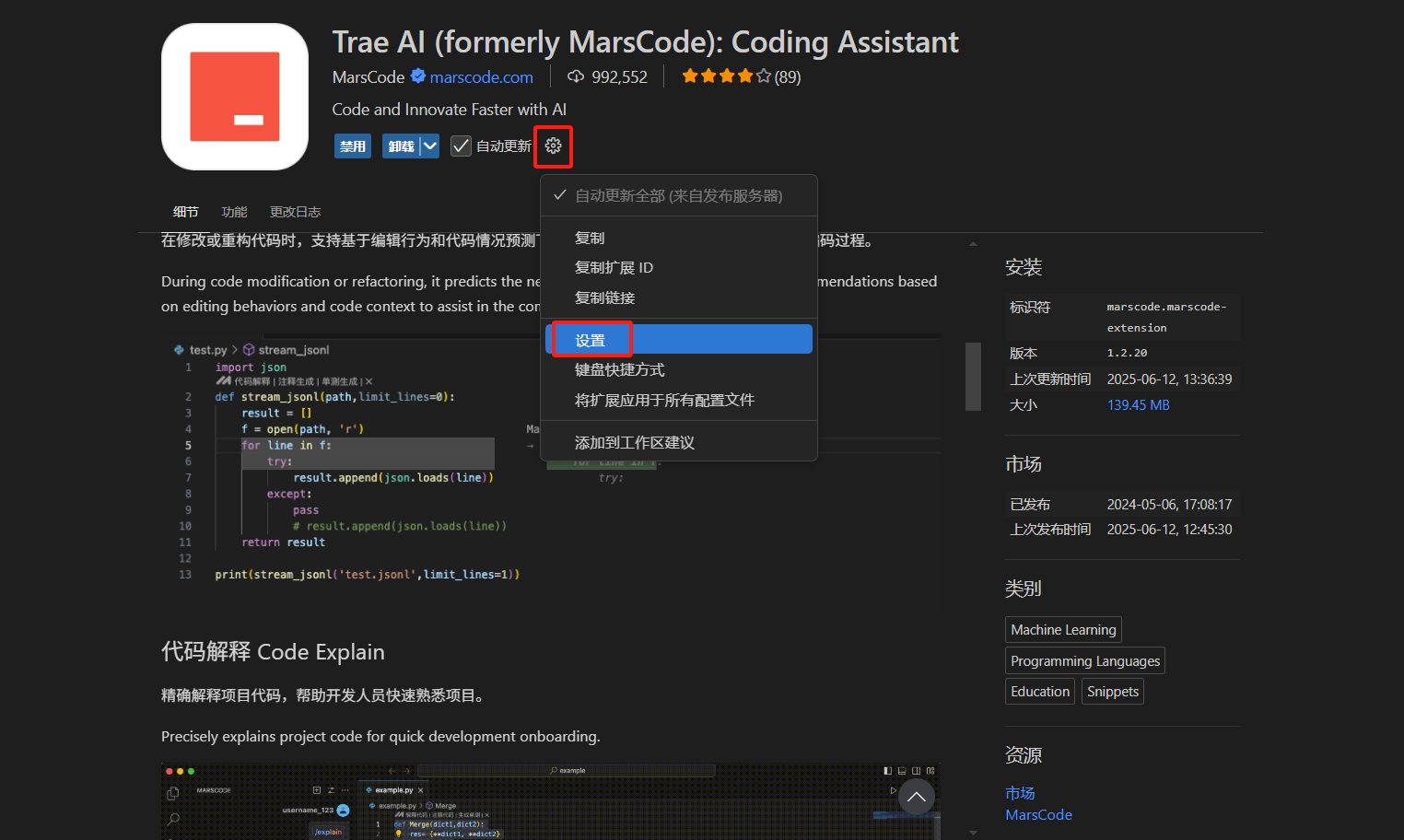Switch to the 功能 tab

pyautogui.click(x=234, y=212)
